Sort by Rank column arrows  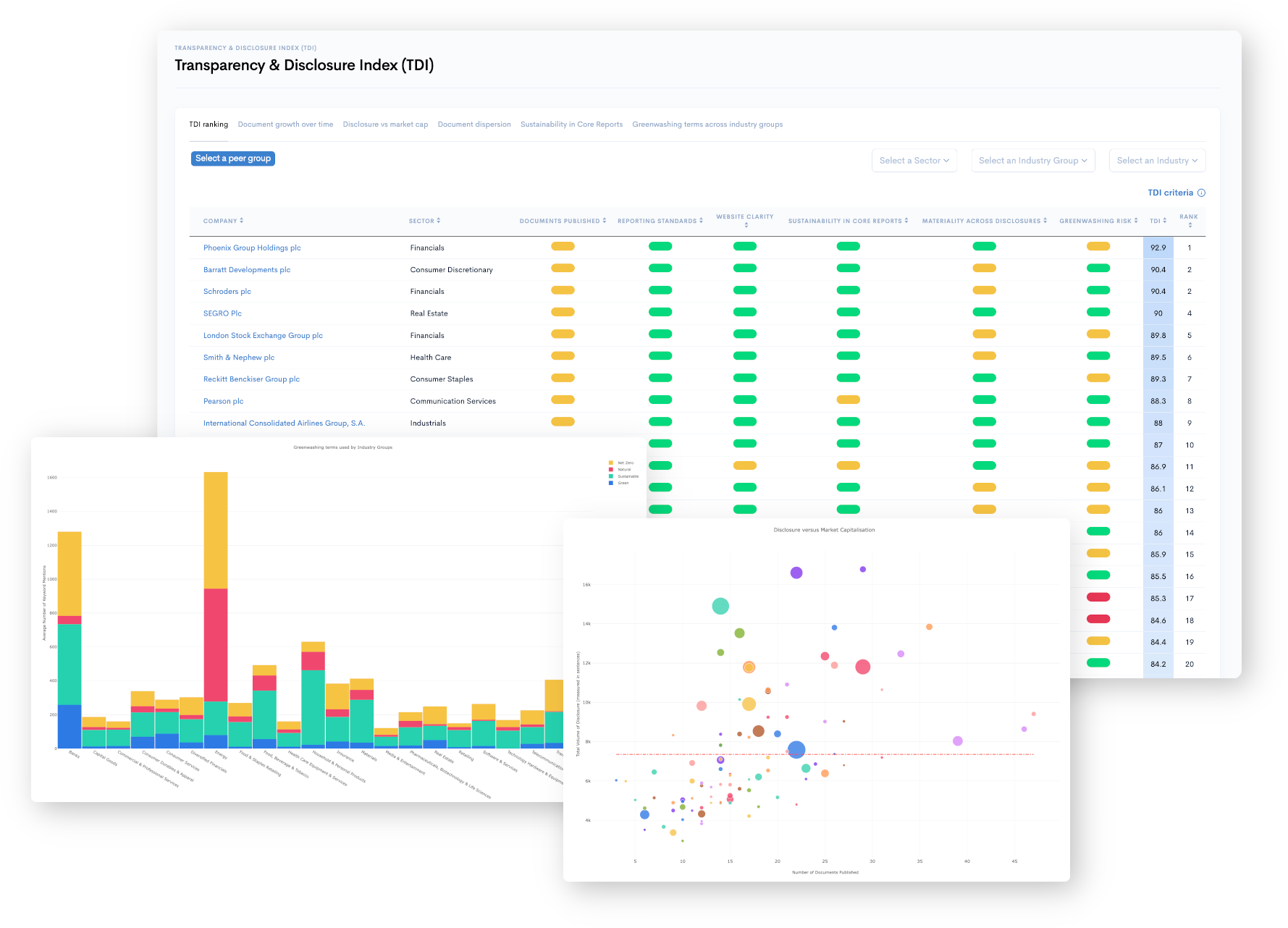tap(1190, 225)
